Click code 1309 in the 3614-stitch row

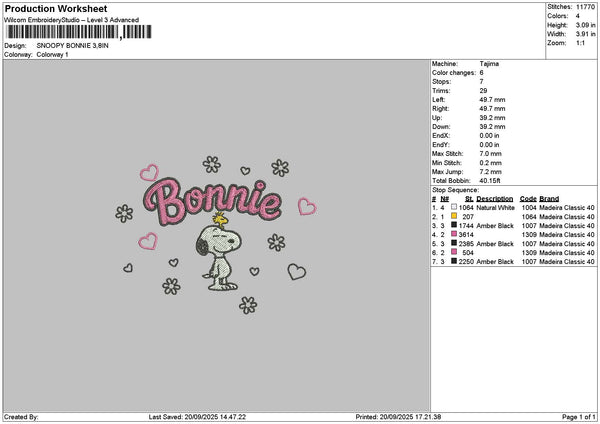pyautogui.click(x=529, y=235)
